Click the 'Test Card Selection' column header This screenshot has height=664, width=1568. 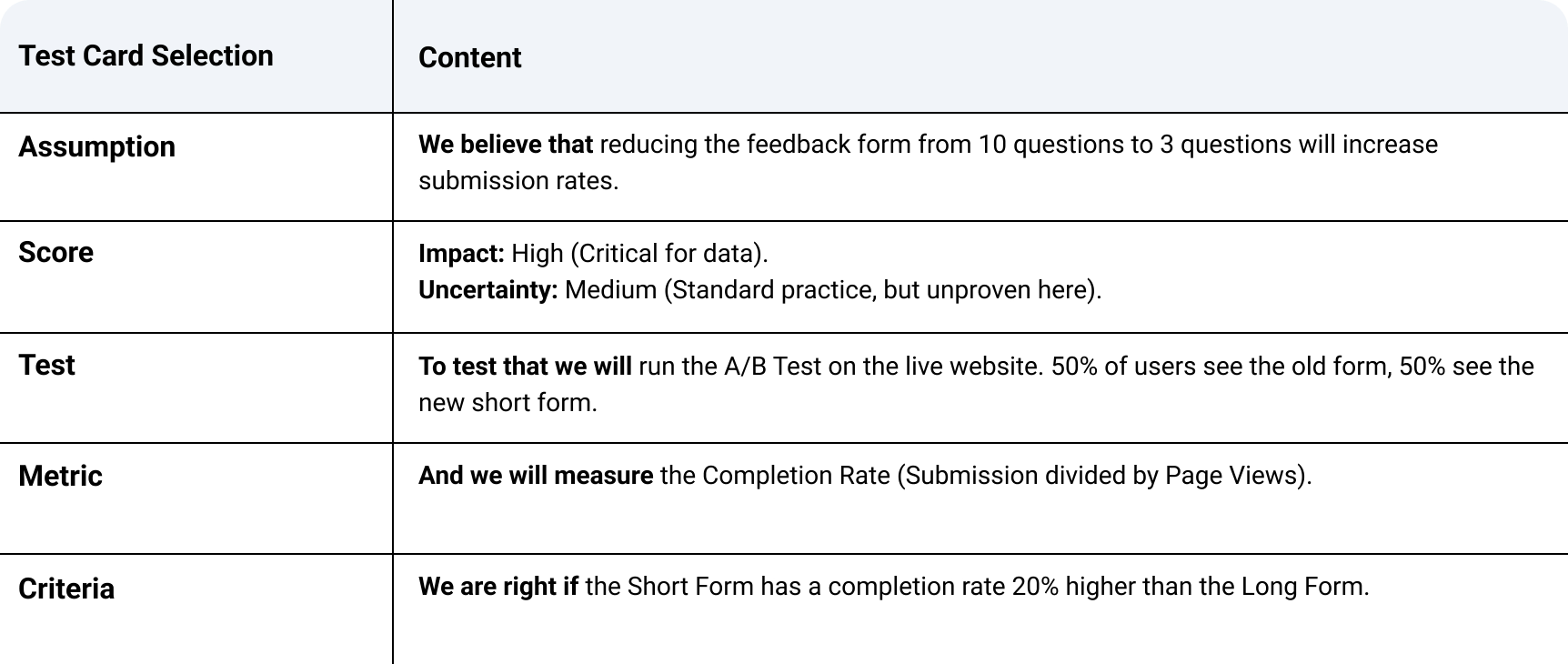click(x=146, y=56)
